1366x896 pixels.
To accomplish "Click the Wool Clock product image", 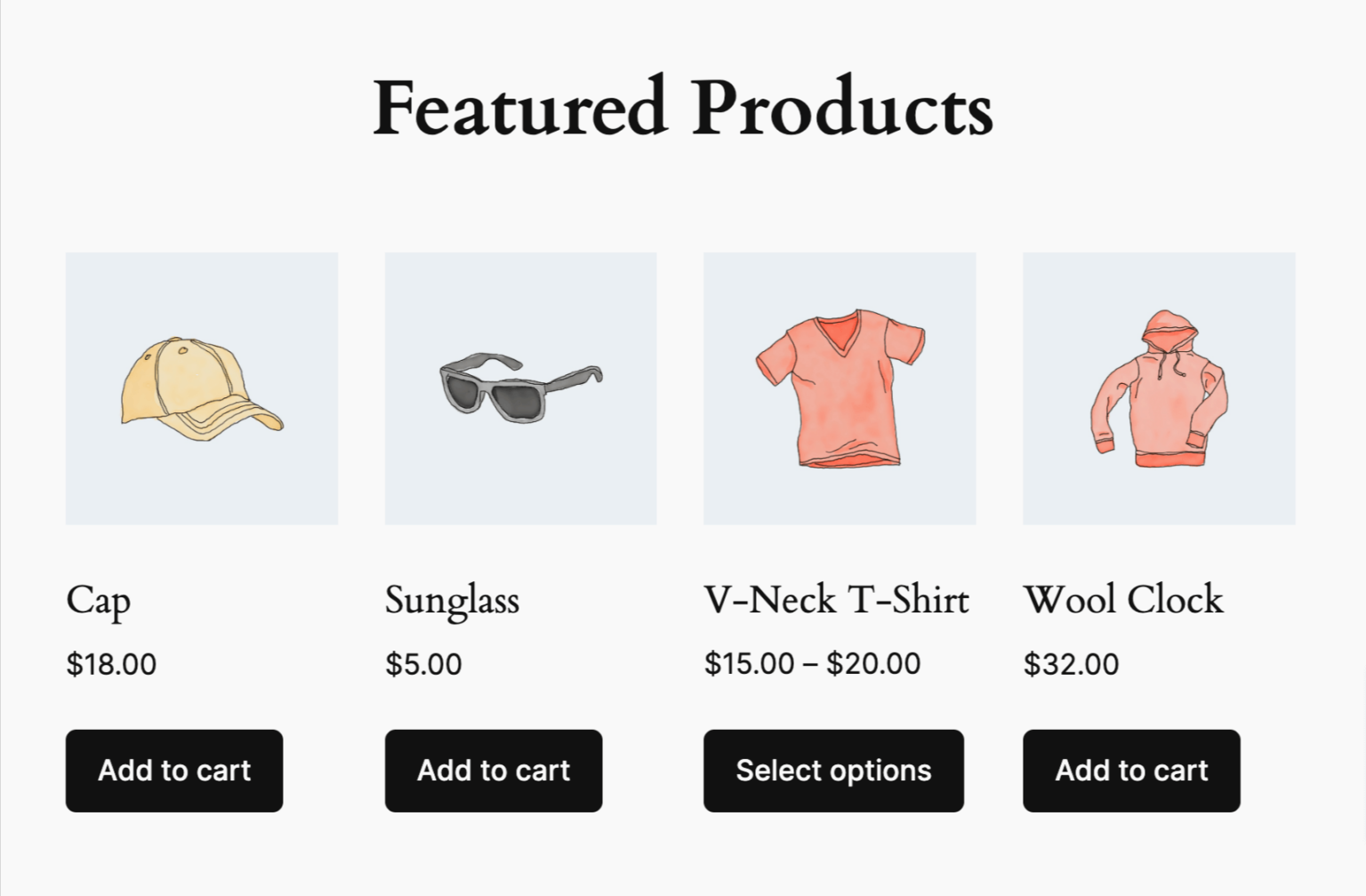I will tap(1159, 388).
